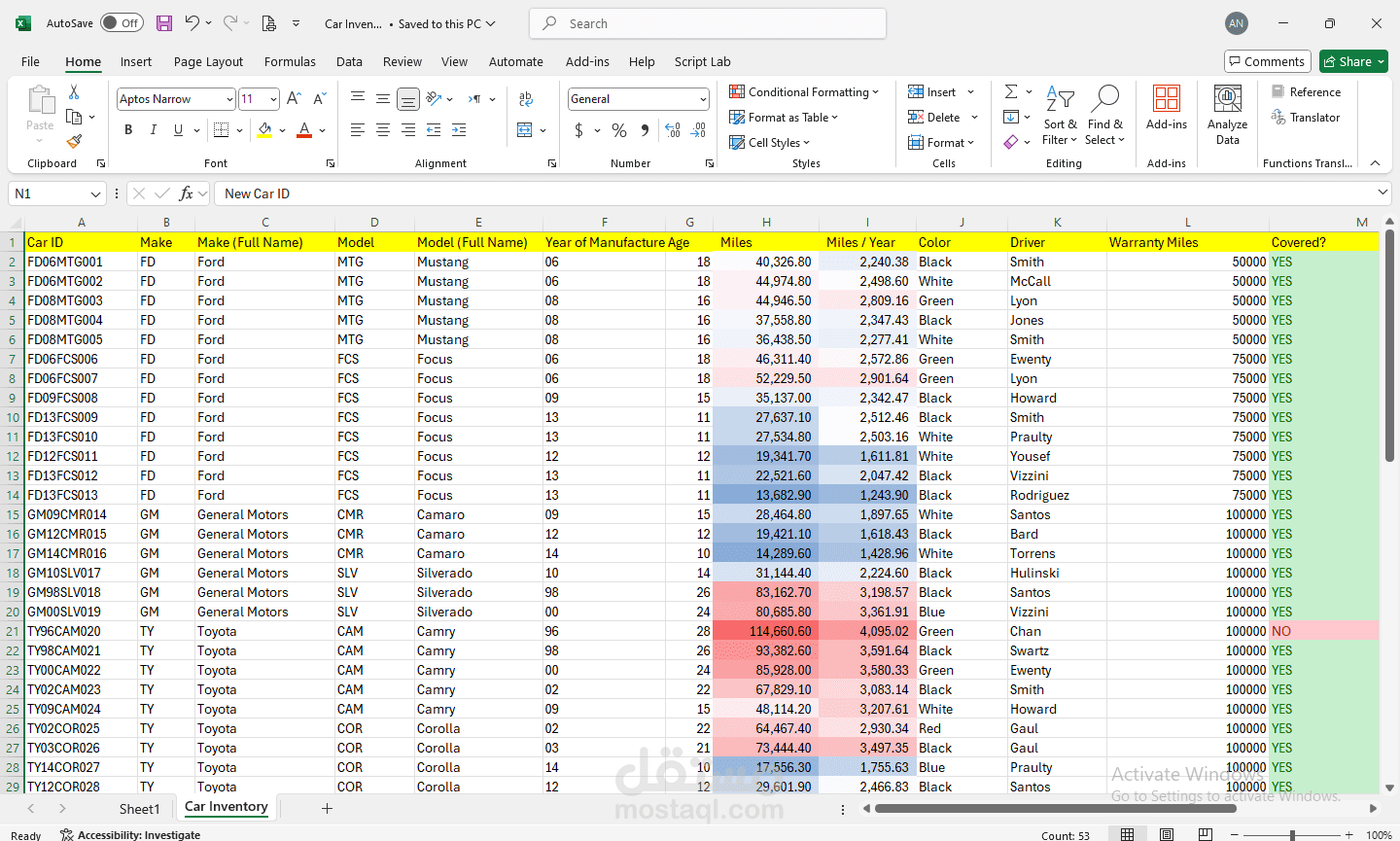Expand the formula bar chevron
This screenshot has width=1400, height=841.
pos(1382,193)
